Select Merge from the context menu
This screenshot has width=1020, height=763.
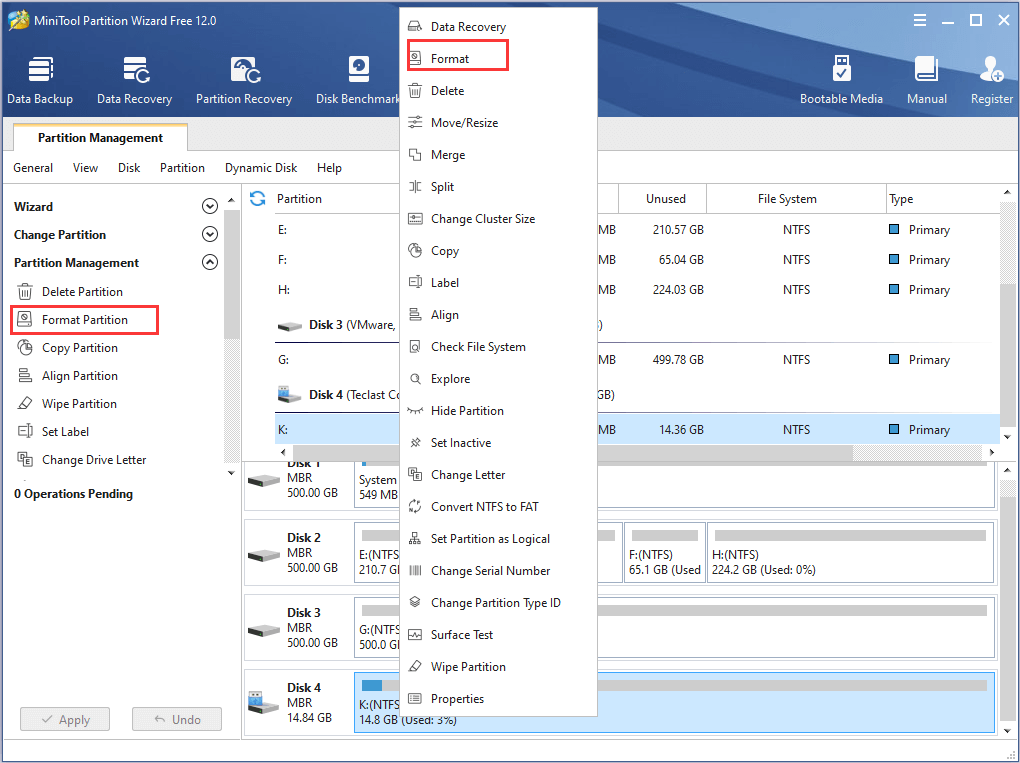(498, 155)
